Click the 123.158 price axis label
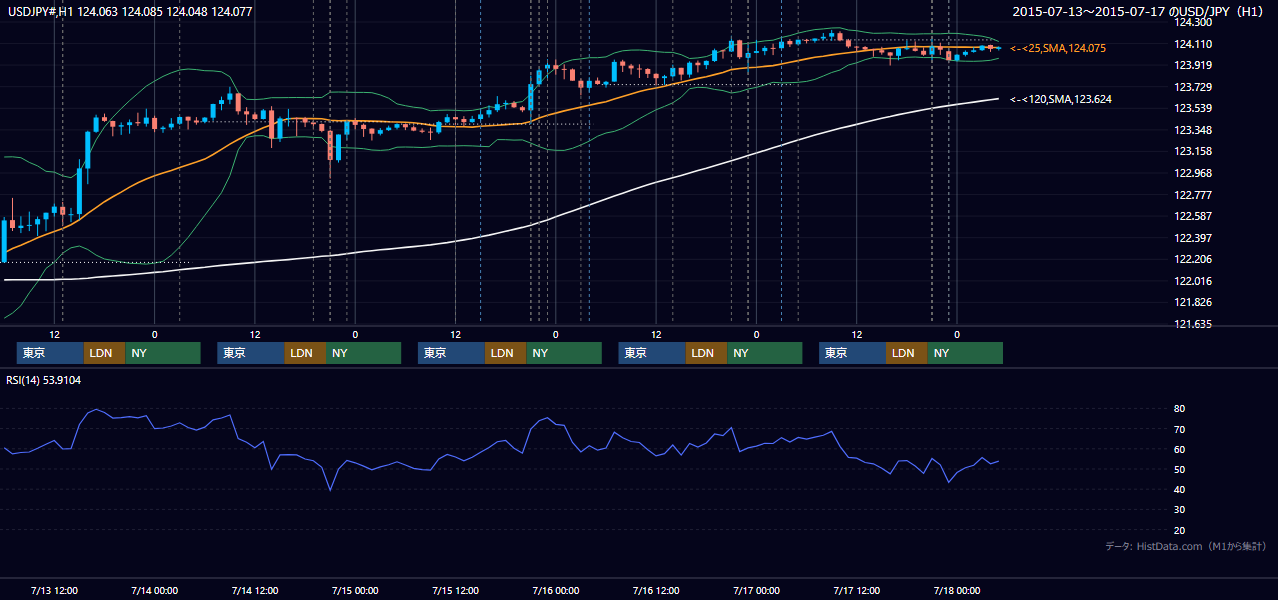The image size is (1278, 600). coord(1192,152)
